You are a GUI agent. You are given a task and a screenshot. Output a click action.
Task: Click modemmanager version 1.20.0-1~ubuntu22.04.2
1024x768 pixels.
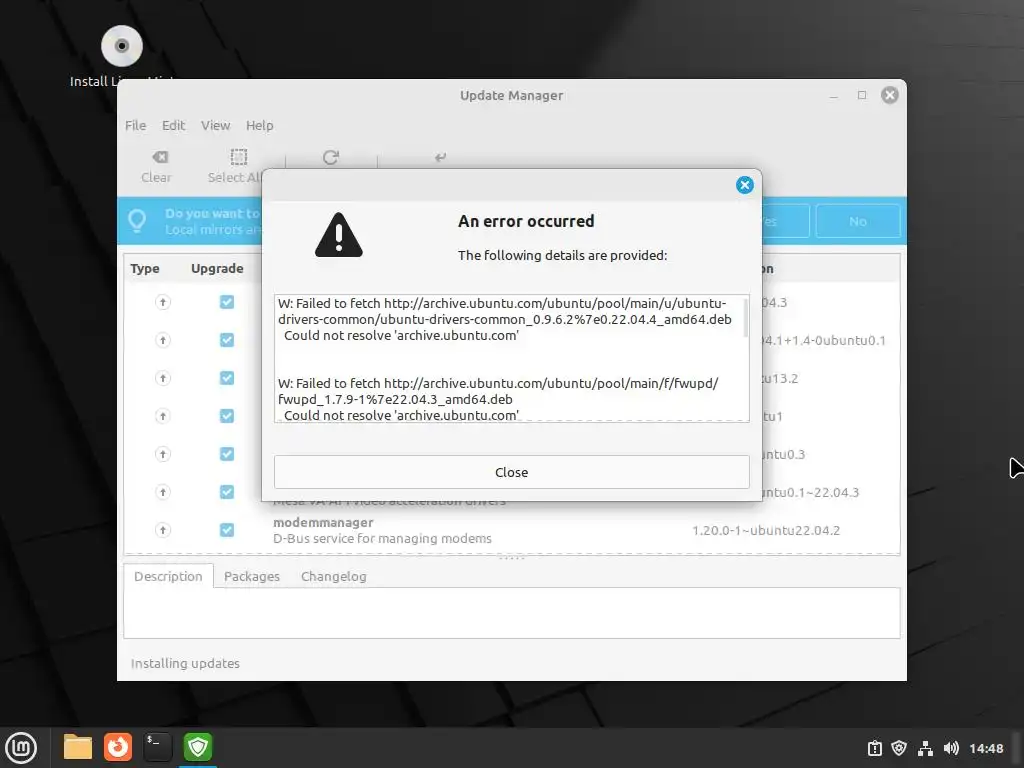click(766, 530)
